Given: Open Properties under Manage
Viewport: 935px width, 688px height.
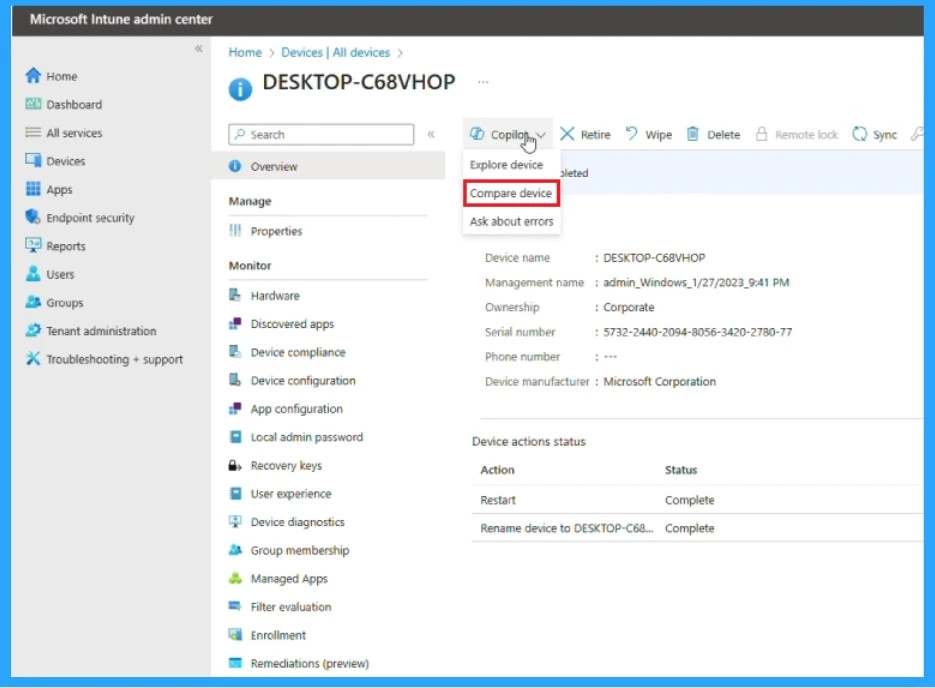Looking at the screenshot, I should click(x=276, y=231).
